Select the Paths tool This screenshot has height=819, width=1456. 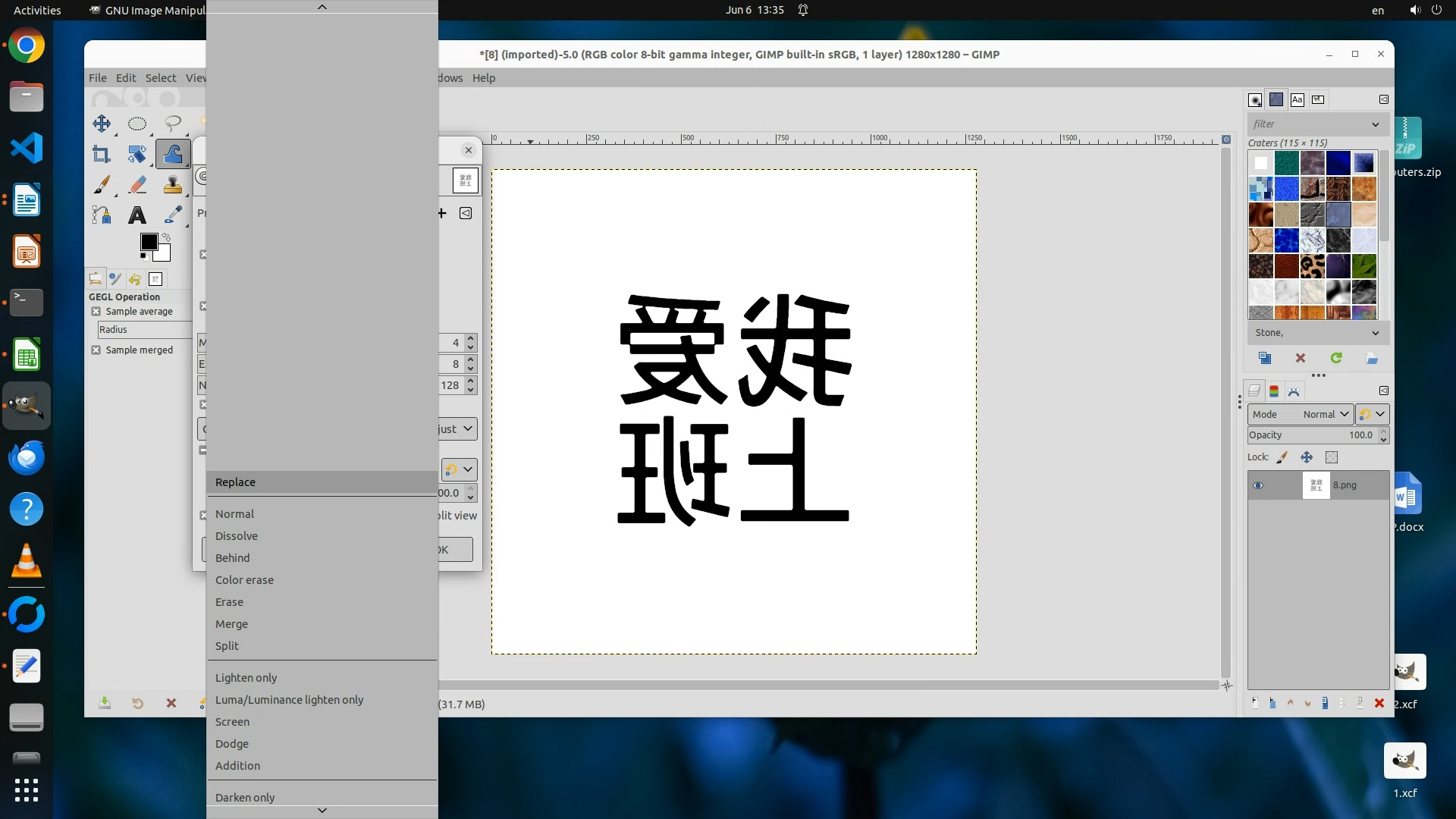[101, 215]
